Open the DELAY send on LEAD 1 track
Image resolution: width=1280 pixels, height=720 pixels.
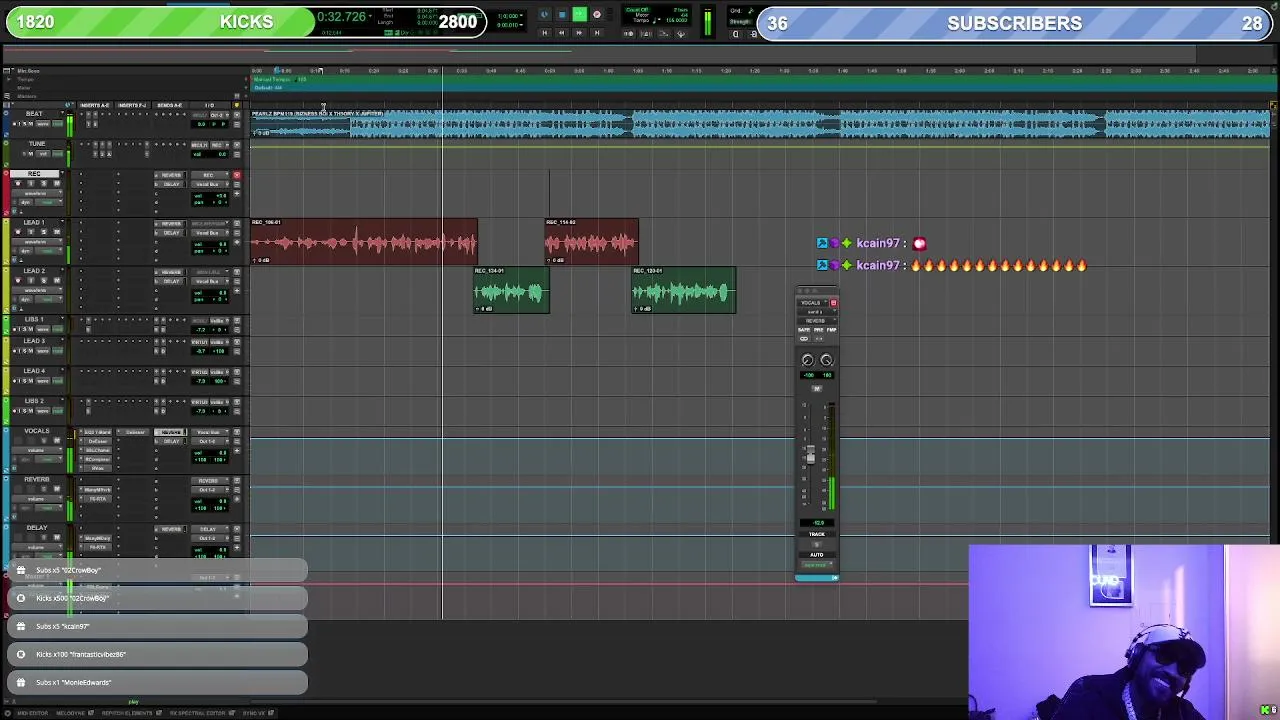click(171, 233)
